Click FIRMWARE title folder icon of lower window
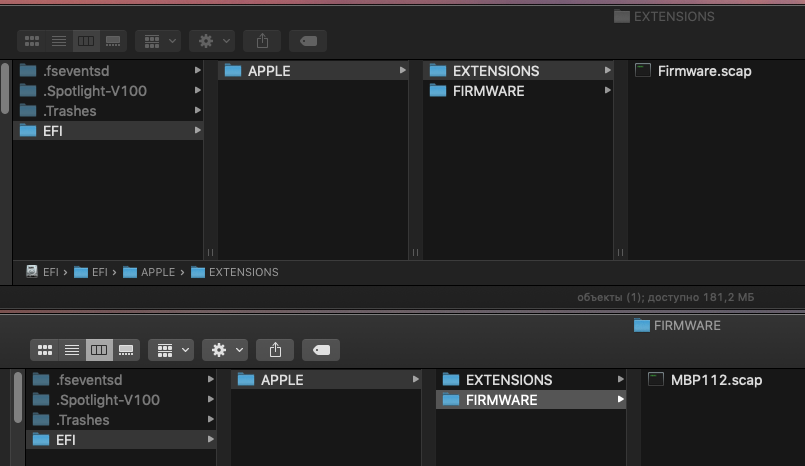This screenshot has height=466, width=805. point(642,325)
